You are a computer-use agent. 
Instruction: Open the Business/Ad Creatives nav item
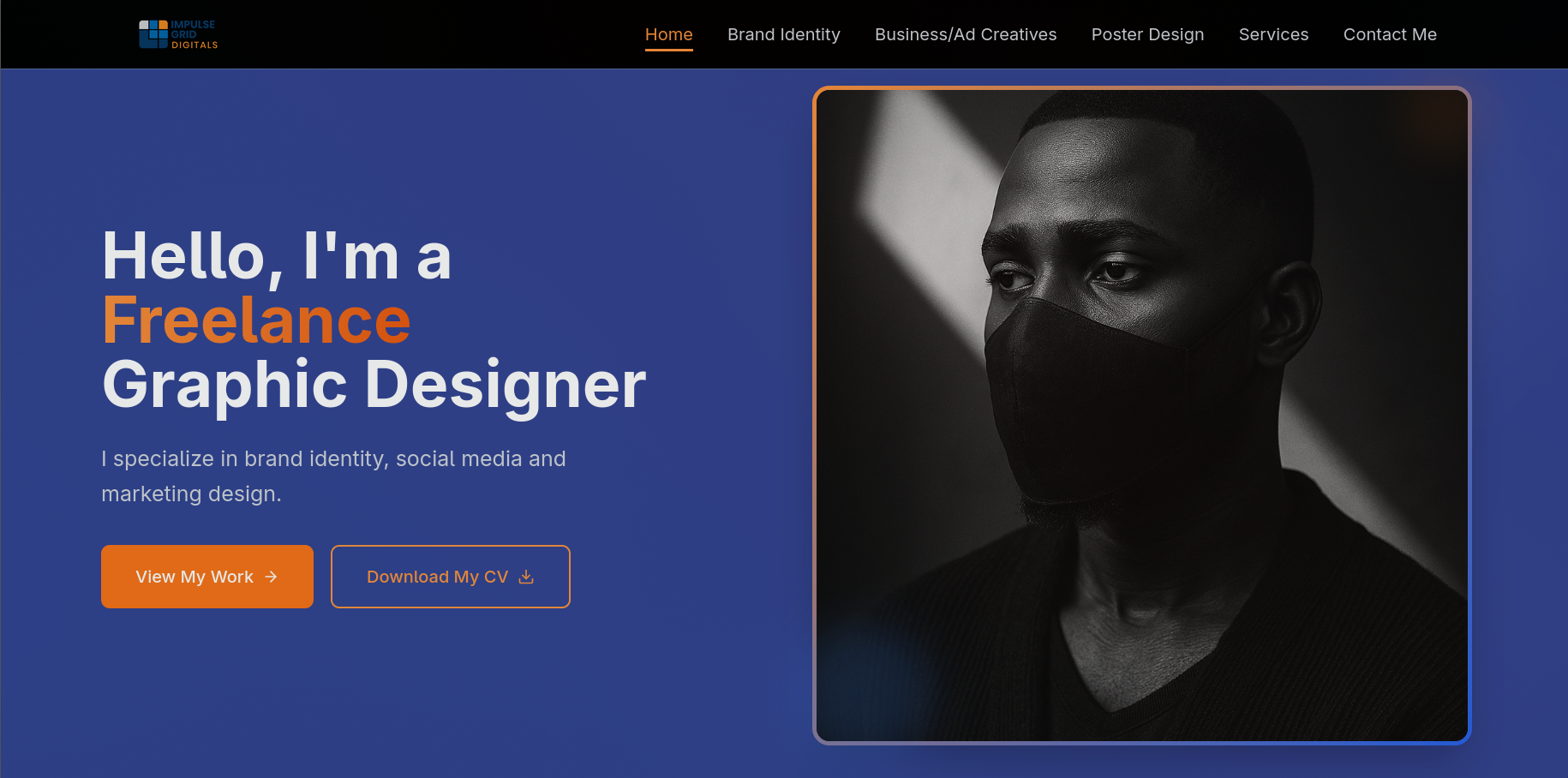point(966,34)
